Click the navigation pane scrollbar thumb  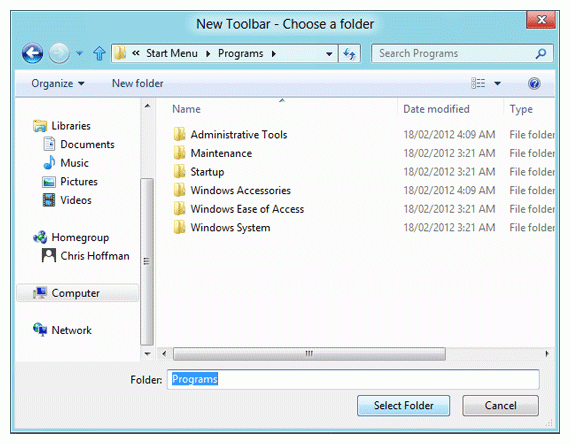click(x=147, y=261)
